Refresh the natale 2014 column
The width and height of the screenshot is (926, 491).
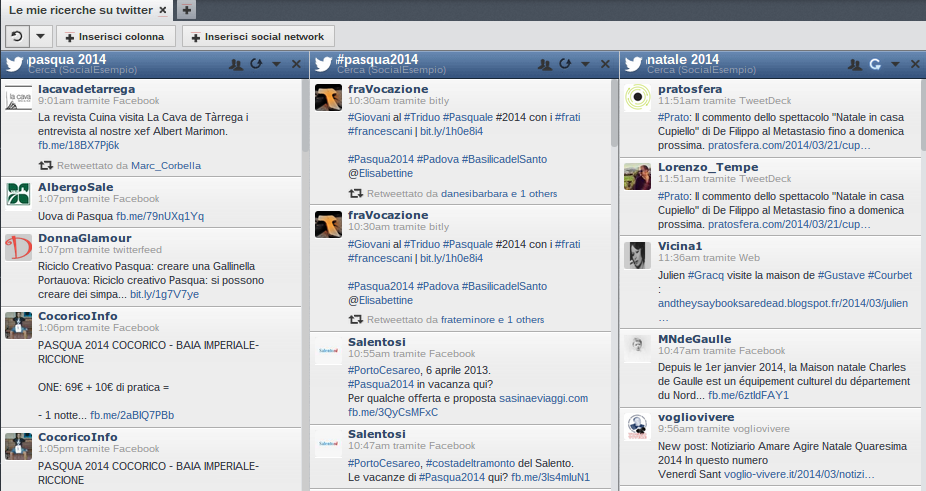point(875,64)
